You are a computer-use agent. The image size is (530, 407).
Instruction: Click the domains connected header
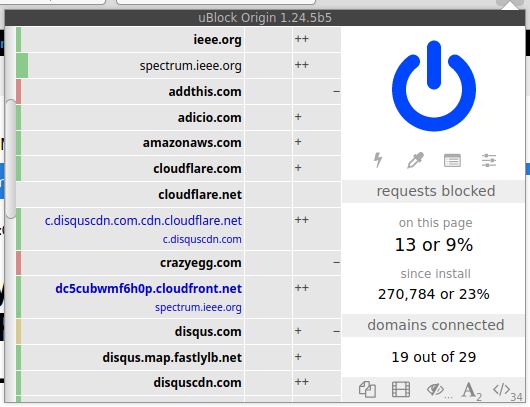tap(434, 325)
